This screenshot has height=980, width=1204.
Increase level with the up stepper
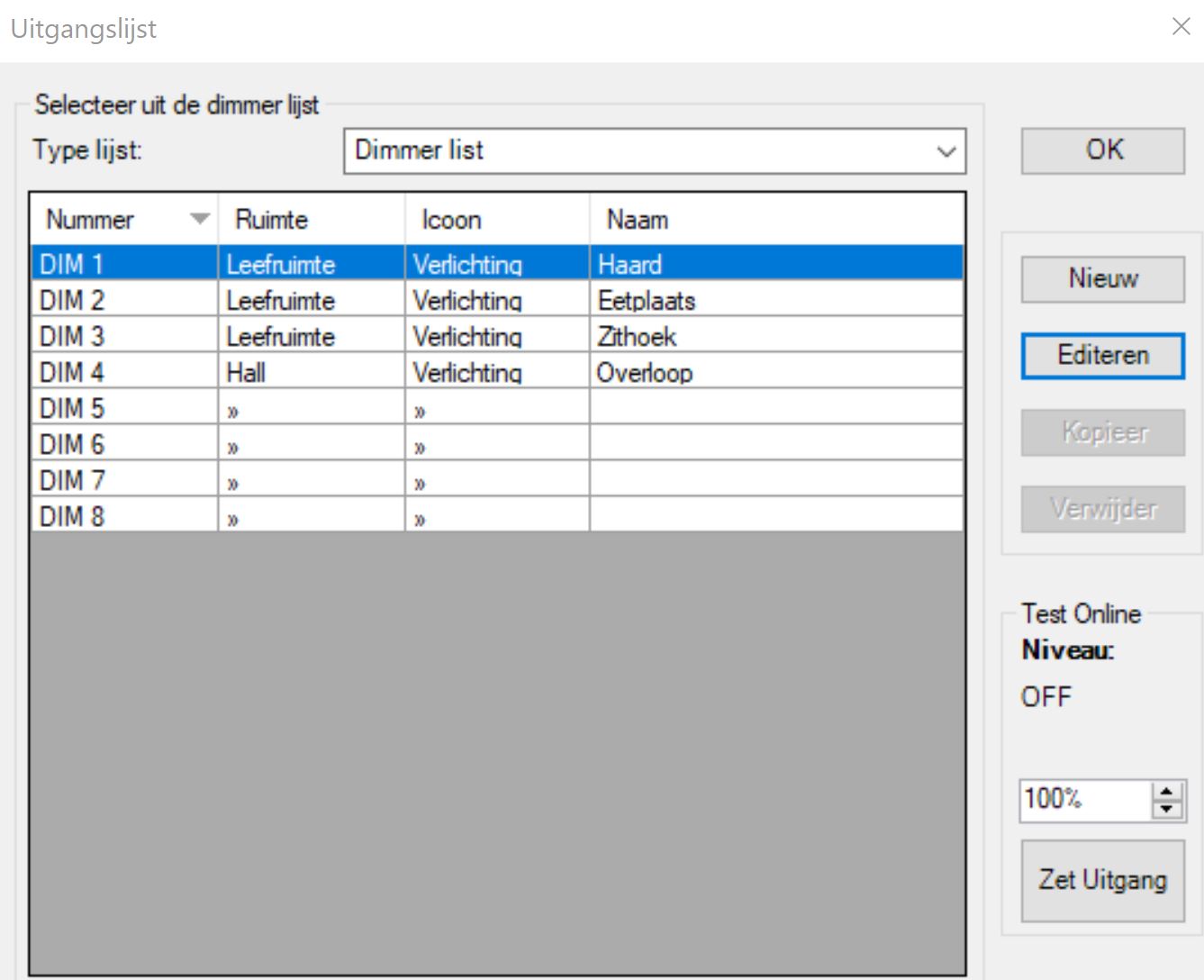[1166, 792]
